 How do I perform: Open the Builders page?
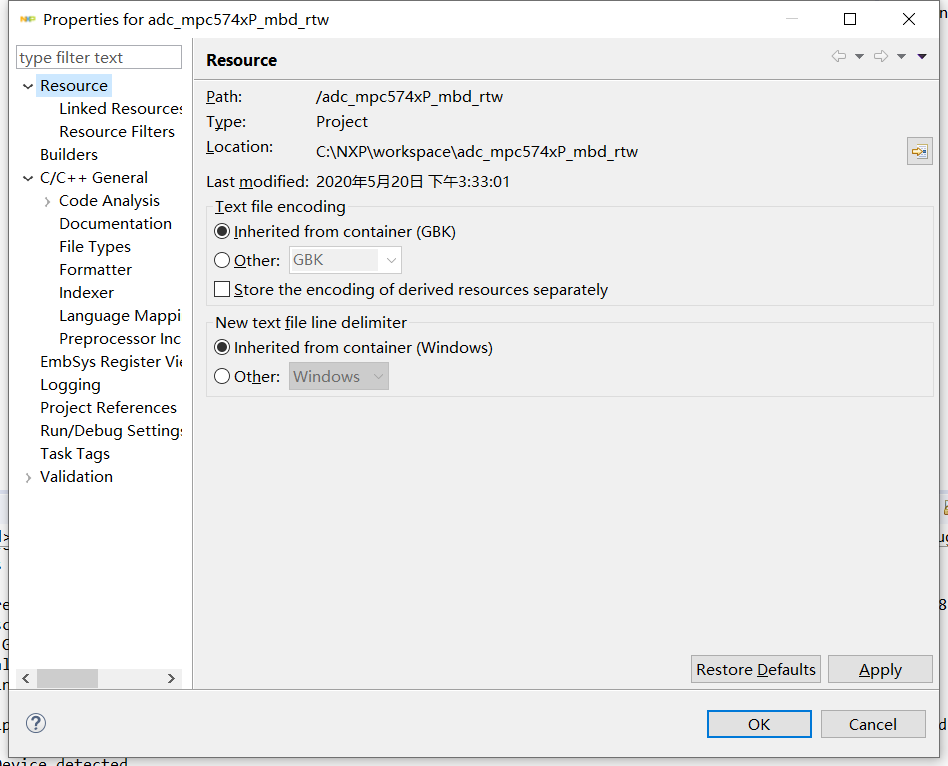click(69, 155)
